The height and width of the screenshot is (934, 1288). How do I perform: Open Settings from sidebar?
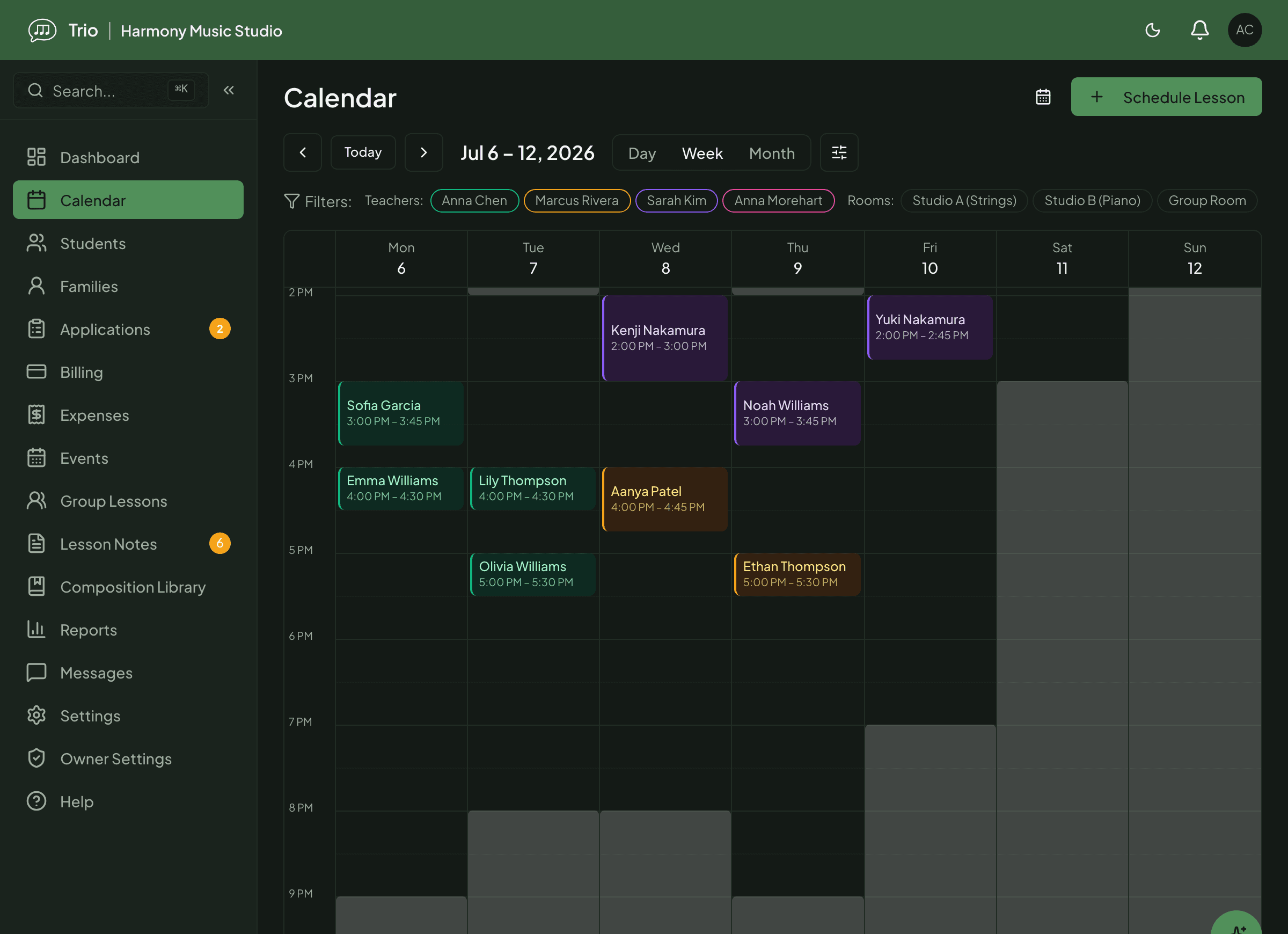coord(128,716)
